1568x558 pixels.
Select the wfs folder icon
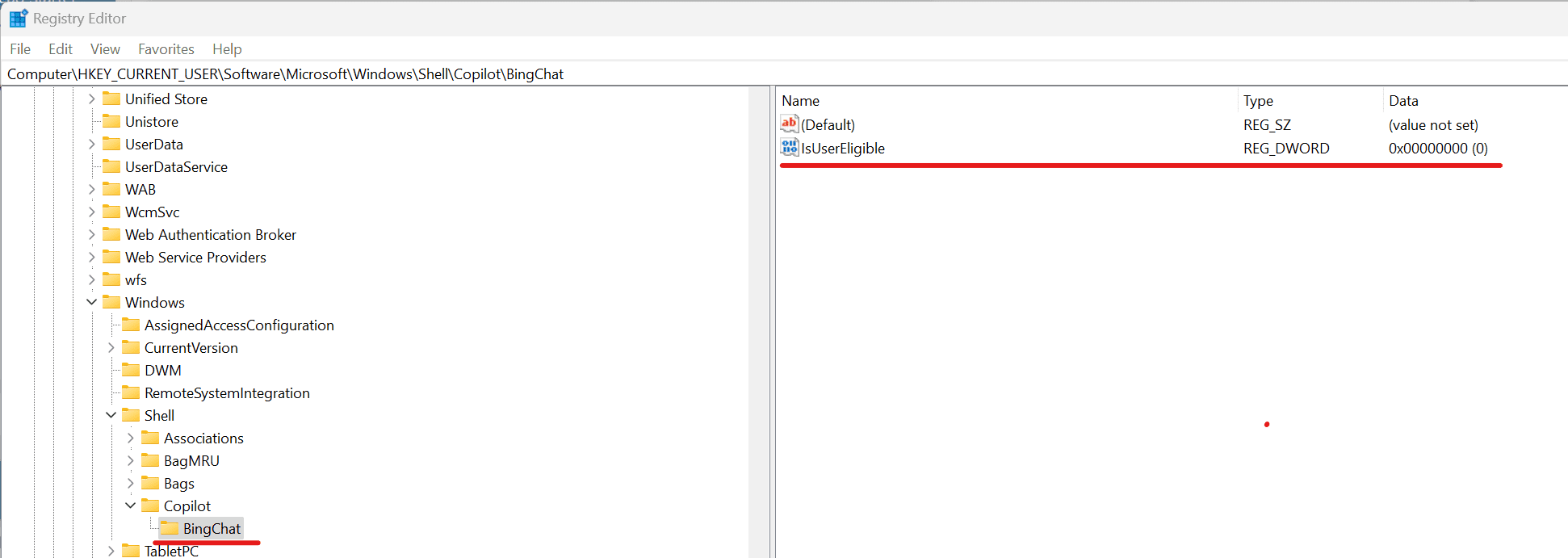pos(111,279)
